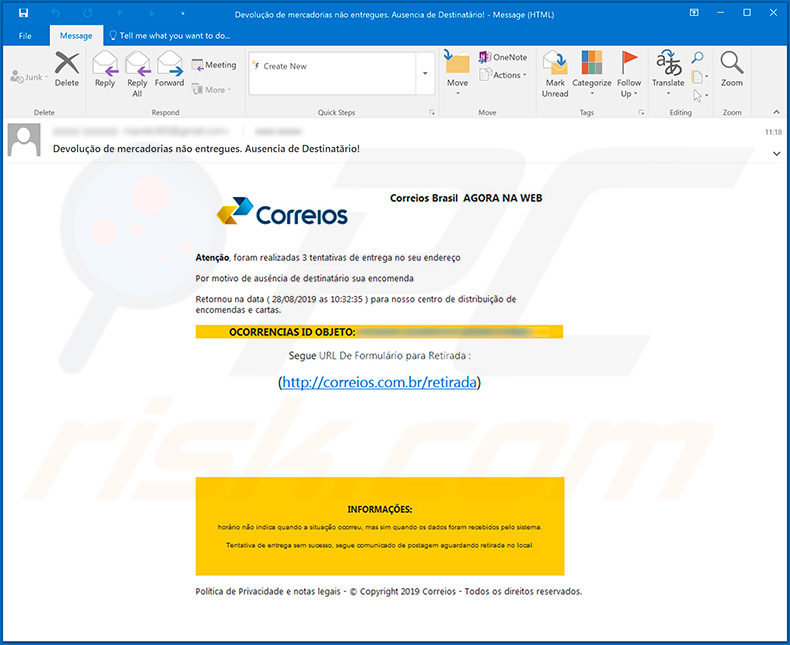Click the subject line Devolução de mercadorias
Image resolution: width=790 pixels, height=645 pixels.
pyautogui.click(x=206, y=149)
